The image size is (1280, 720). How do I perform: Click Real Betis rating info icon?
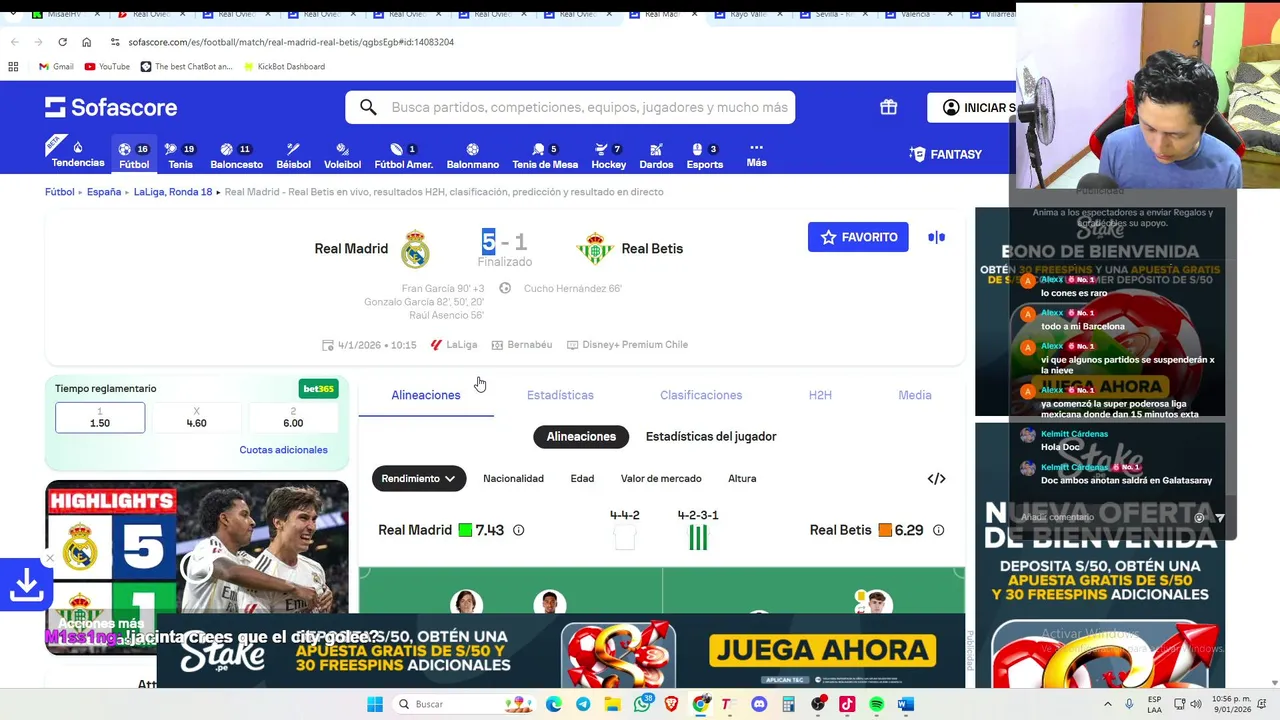point(938,530)
